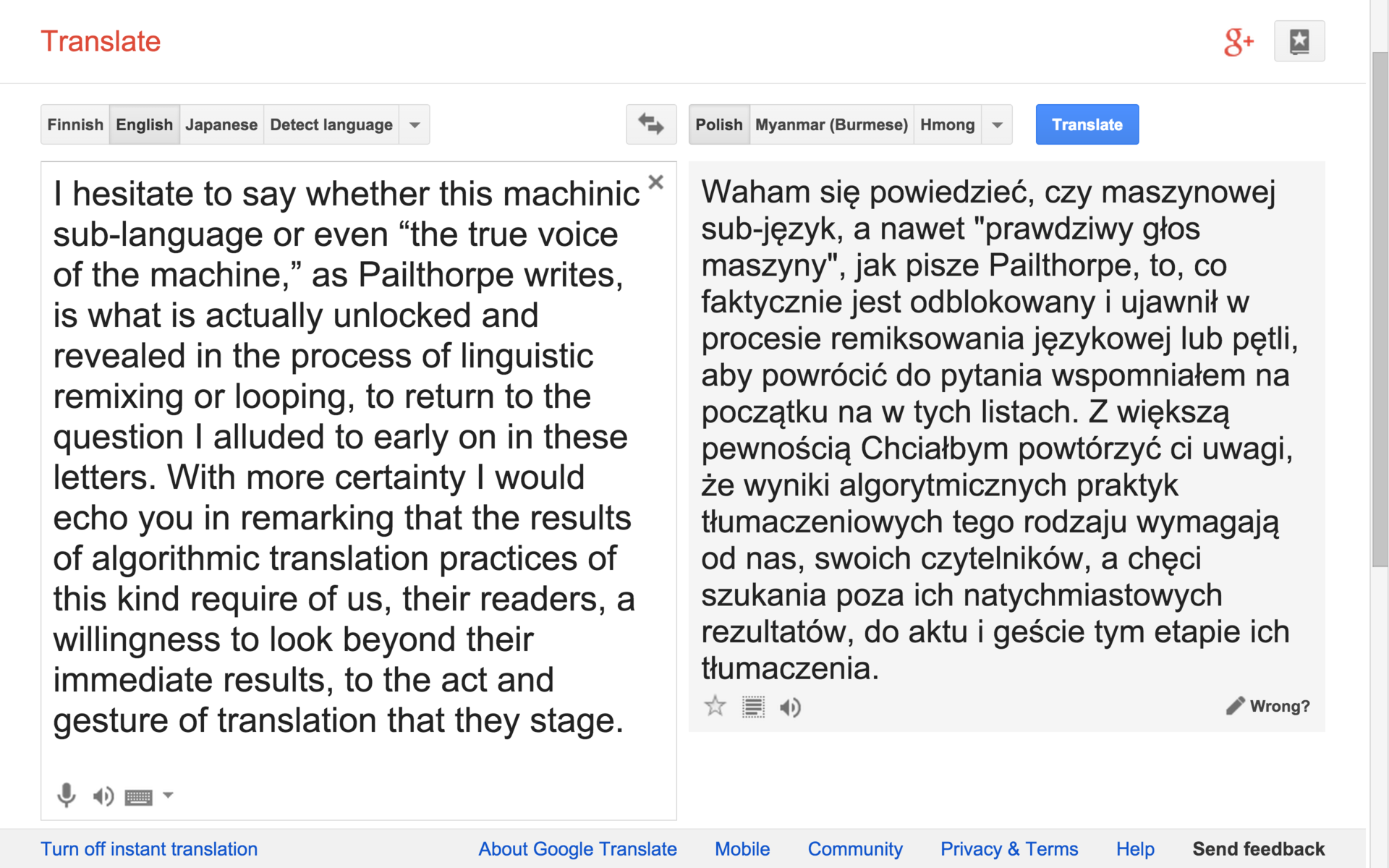Click the vertical page scrollbar
Screen dimensions: 1389x868
(1380, 311)
